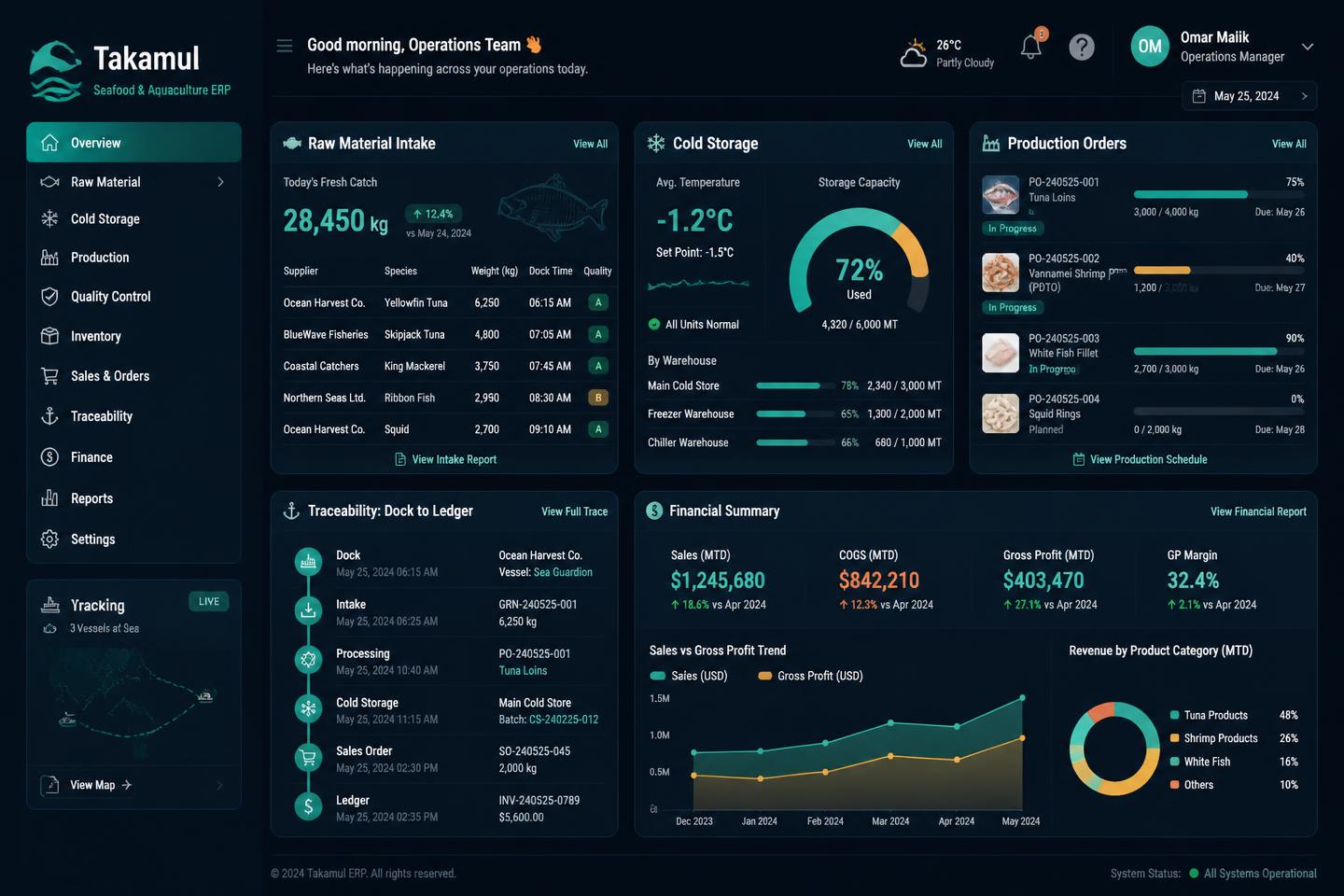Click All Units Normal status check icon
The width and height of the screenshot is (1344, 896).
pos(654,325)
